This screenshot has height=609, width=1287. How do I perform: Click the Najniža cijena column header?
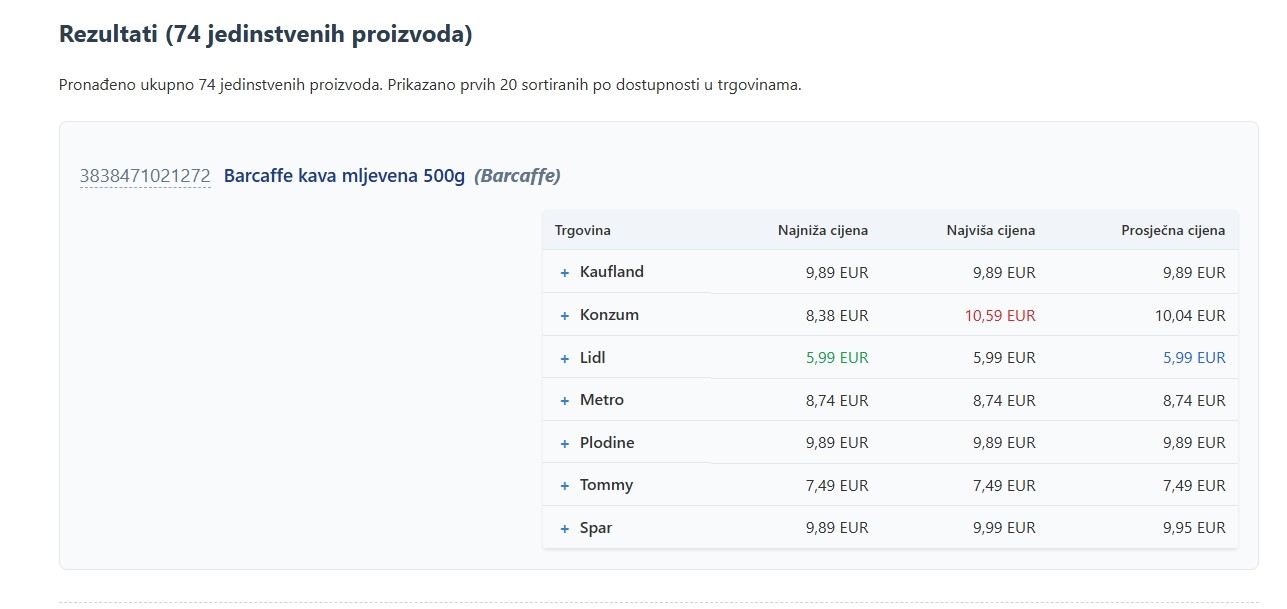(x=823, y=230)
